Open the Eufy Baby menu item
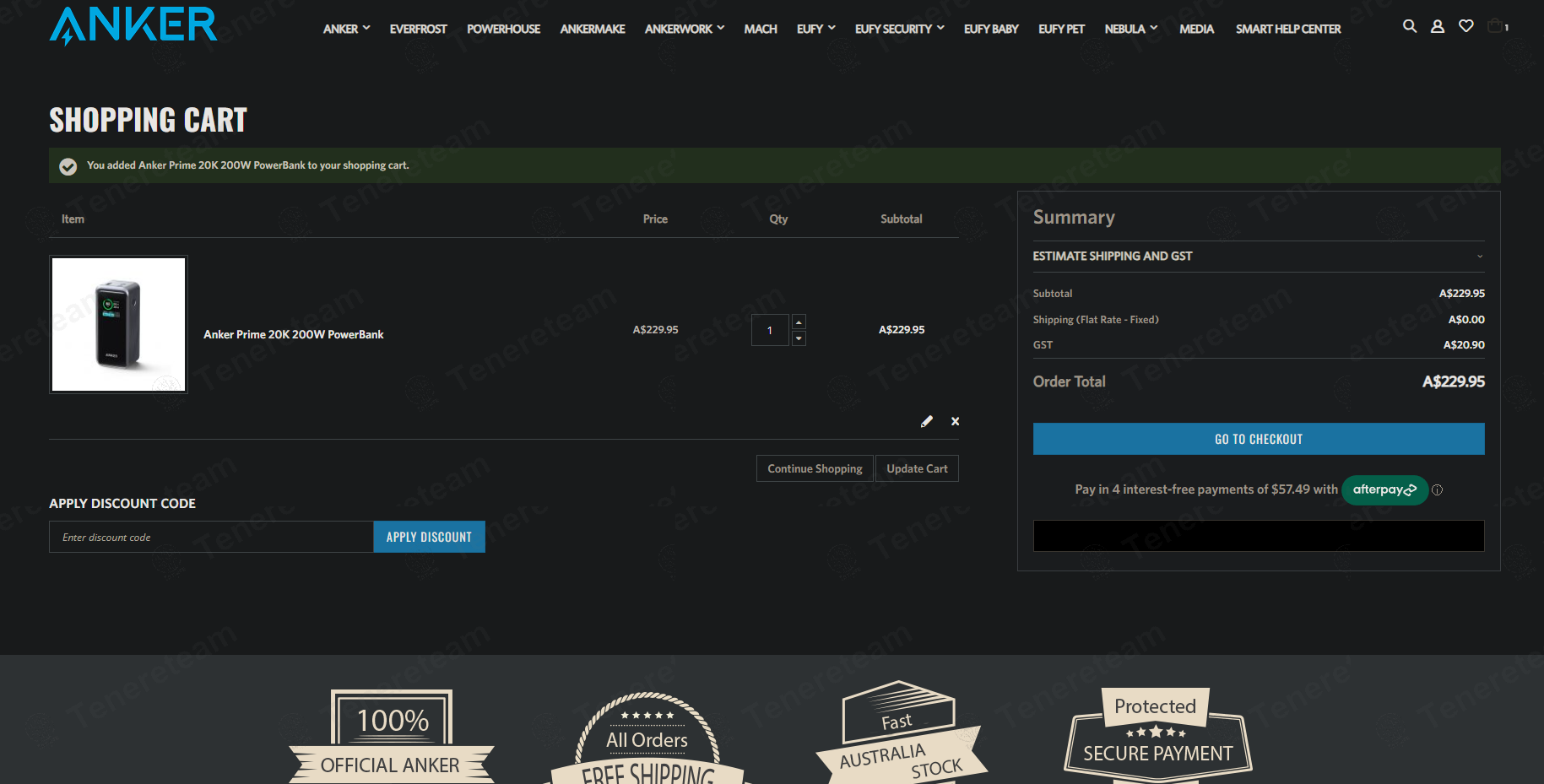The height and width of the screenshot is (784, 1544). [991, 29]
